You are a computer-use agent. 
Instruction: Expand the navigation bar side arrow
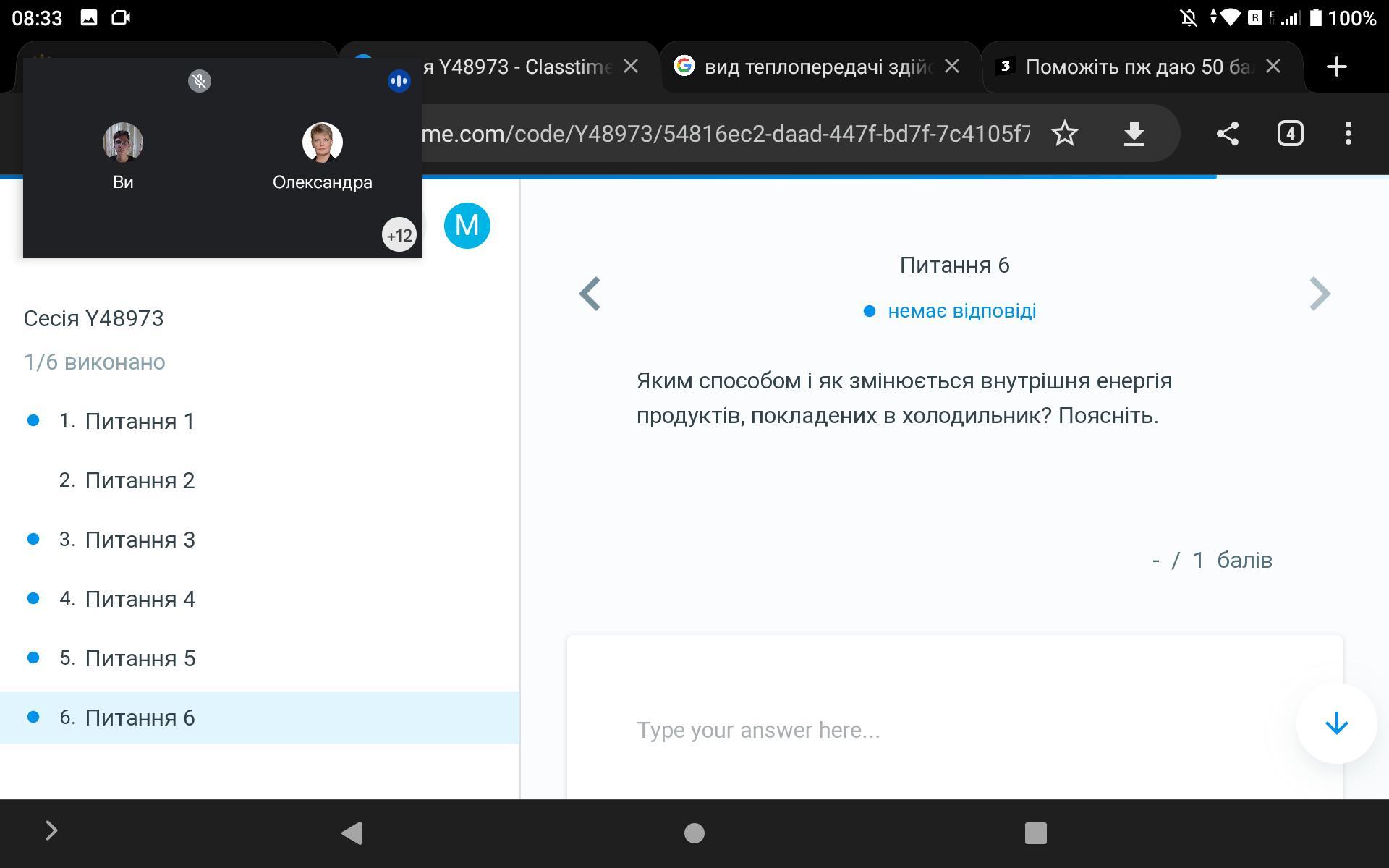click(51, 830)
